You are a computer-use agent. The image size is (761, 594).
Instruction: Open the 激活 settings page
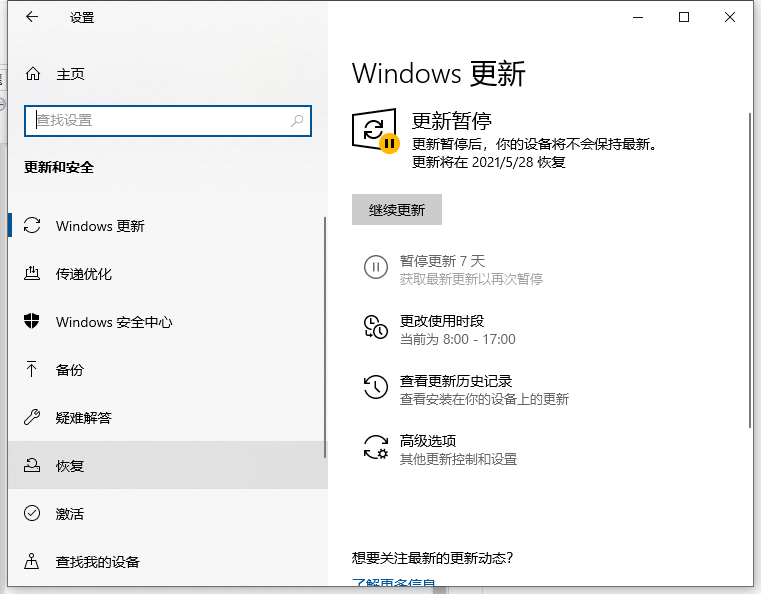(x=70, y=514)
